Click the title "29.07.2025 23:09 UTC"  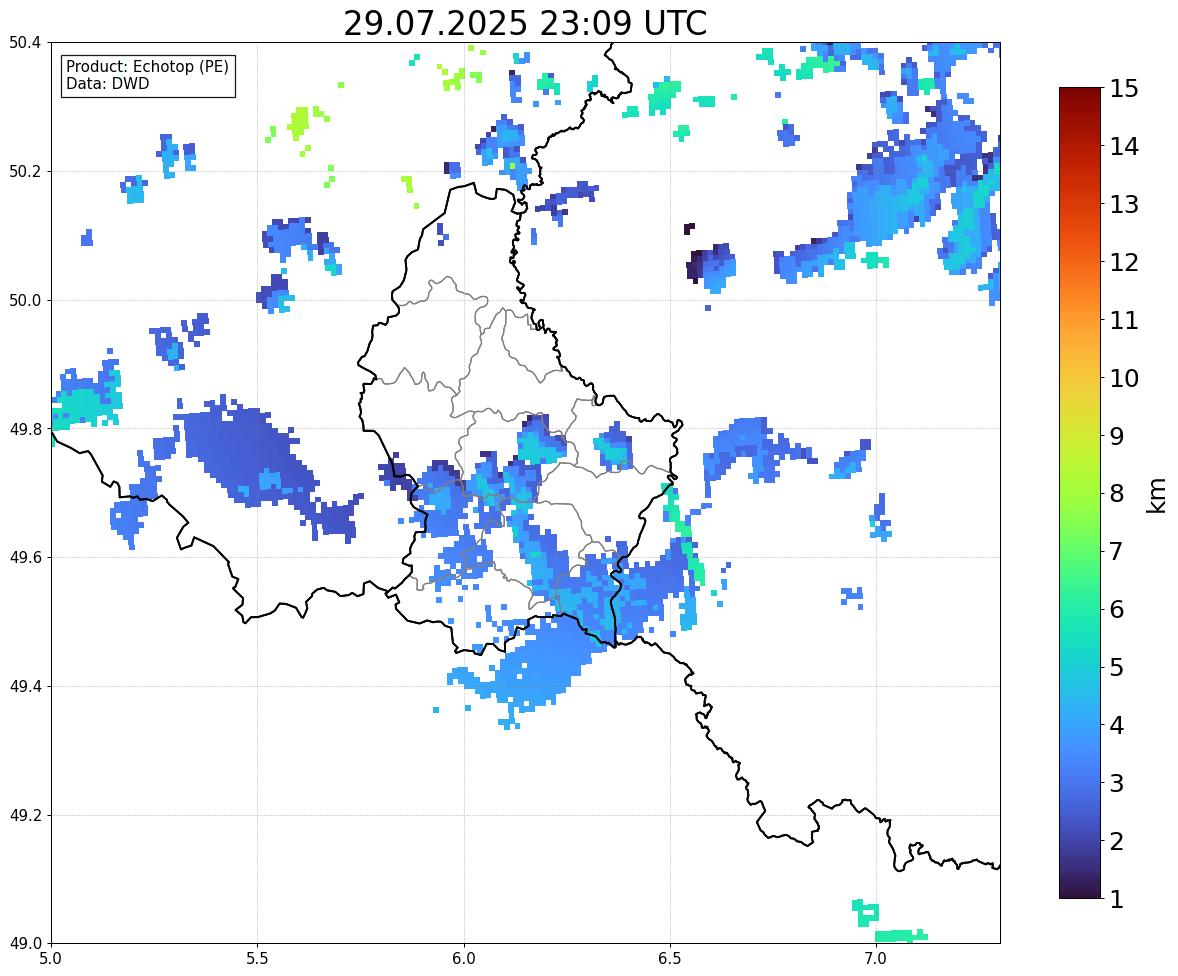[525, 23]
